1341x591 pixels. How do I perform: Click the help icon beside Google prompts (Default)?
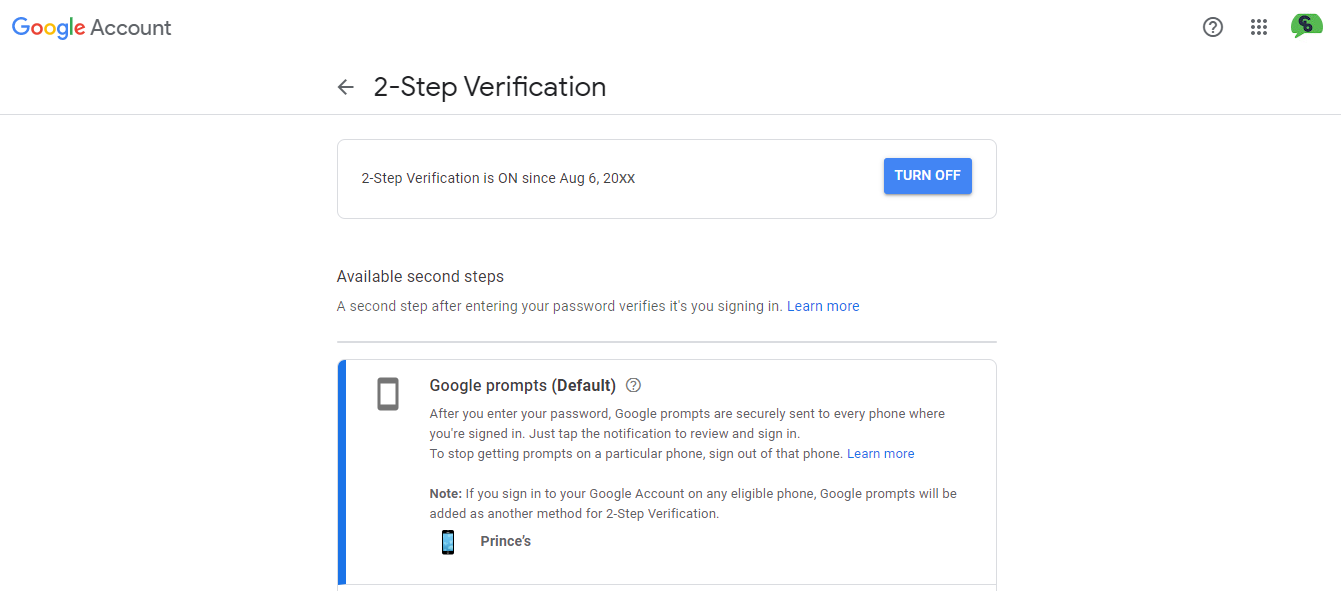(x=633, y=385)
